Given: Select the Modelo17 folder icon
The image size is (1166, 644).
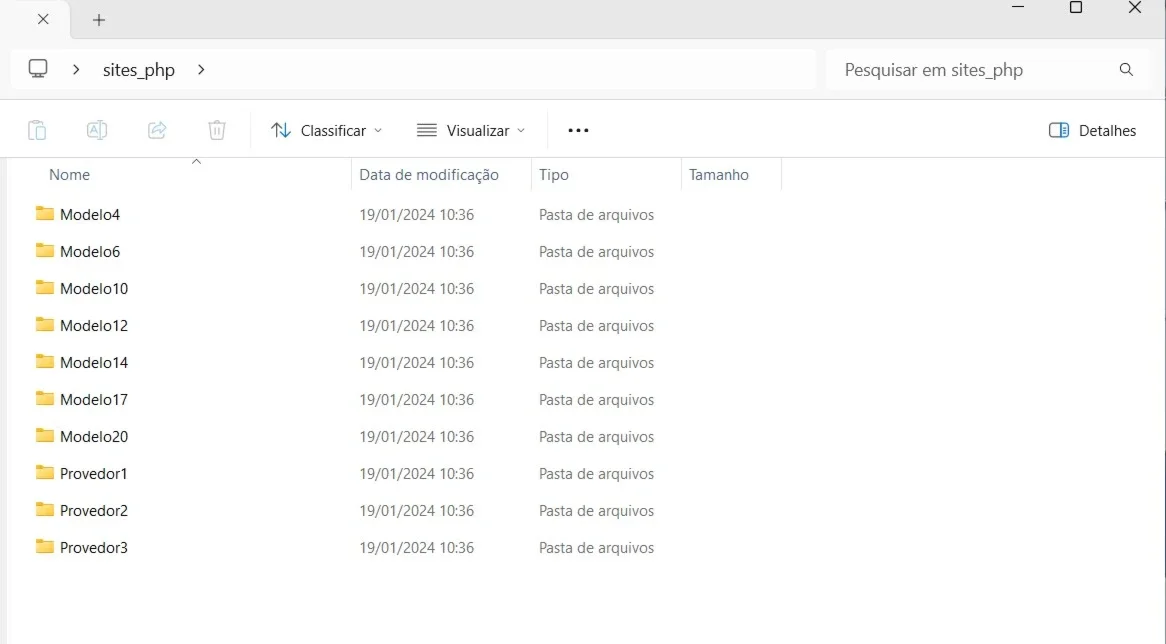Looking at the screenshot, I should point(45,399).
